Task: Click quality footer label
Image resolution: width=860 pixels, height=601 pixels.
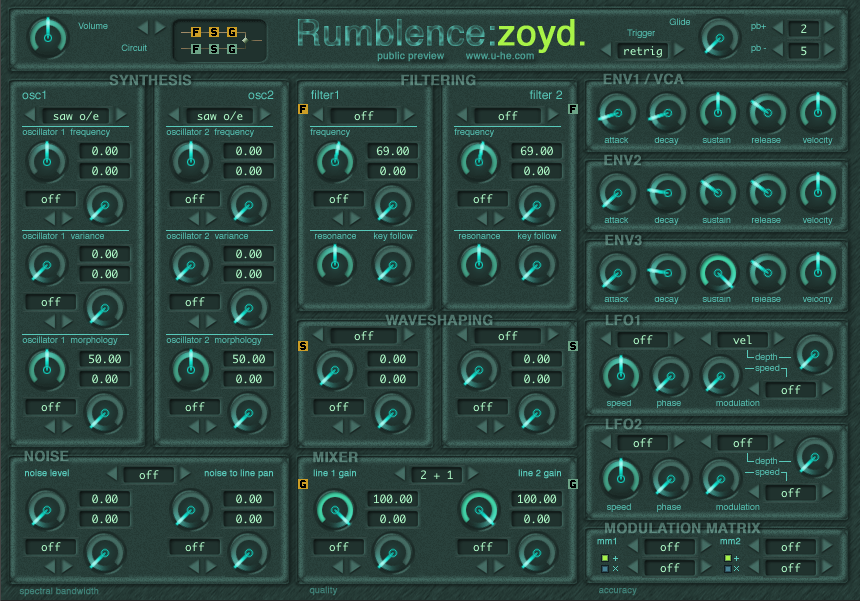Action: (x=323, y=591)
